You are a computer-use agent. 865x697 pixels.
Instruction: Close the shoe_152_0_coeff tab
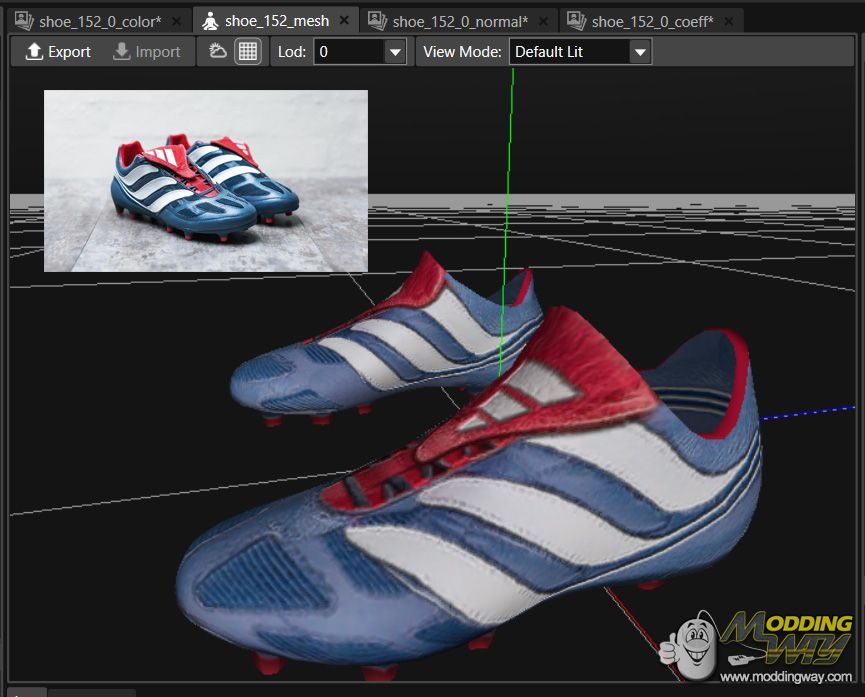pos(729,21)
